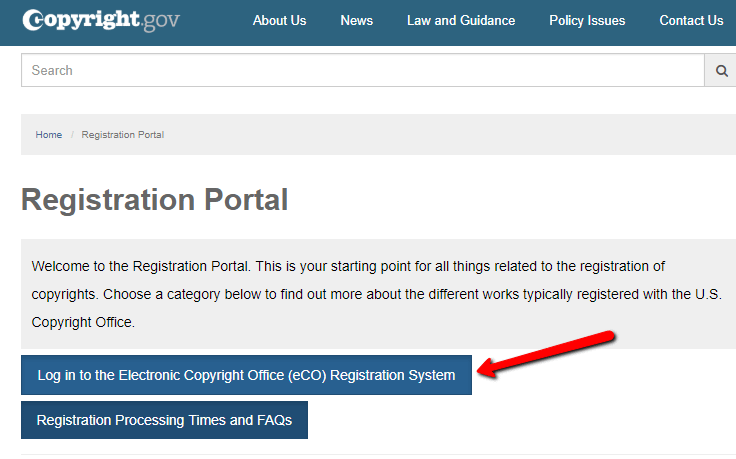Click the Copyright.gov logo
This screenshot has width=736, height=459.
(x=101, y=20)
